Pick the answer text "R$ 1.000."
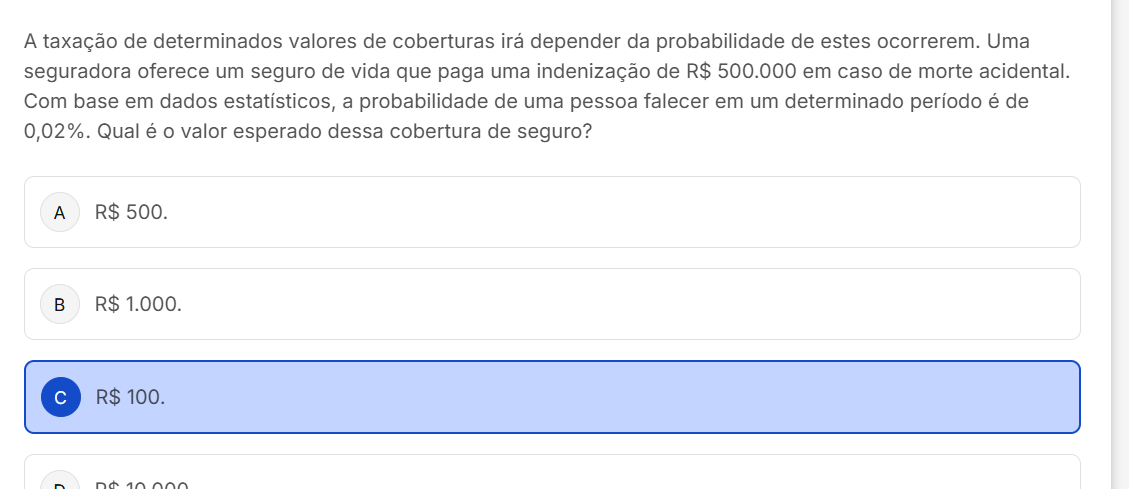This screenshot has height=489, width=1129. click(138, 304)
